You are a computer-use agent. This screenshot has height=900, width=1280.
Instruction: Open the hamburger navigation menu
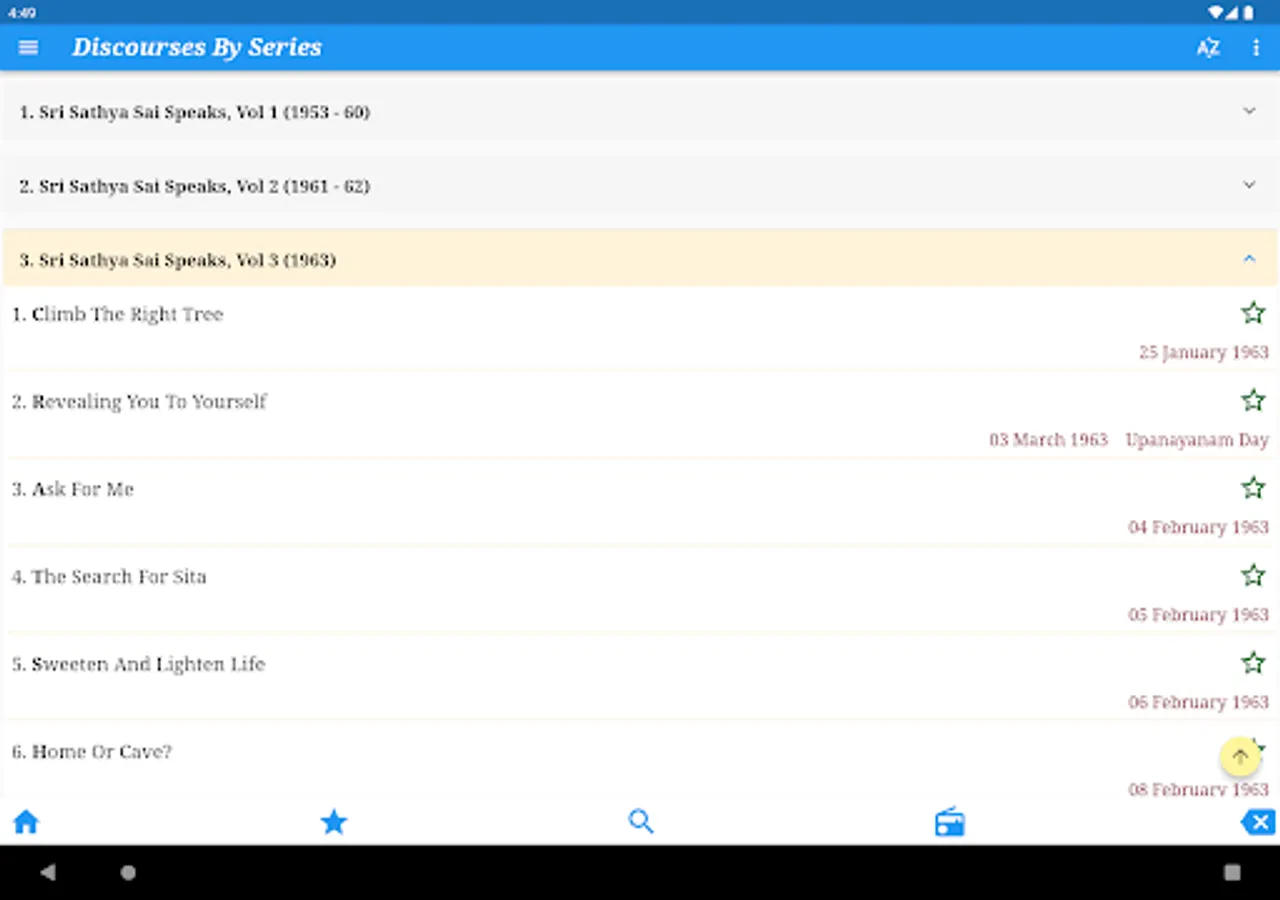tap(28, 47)
